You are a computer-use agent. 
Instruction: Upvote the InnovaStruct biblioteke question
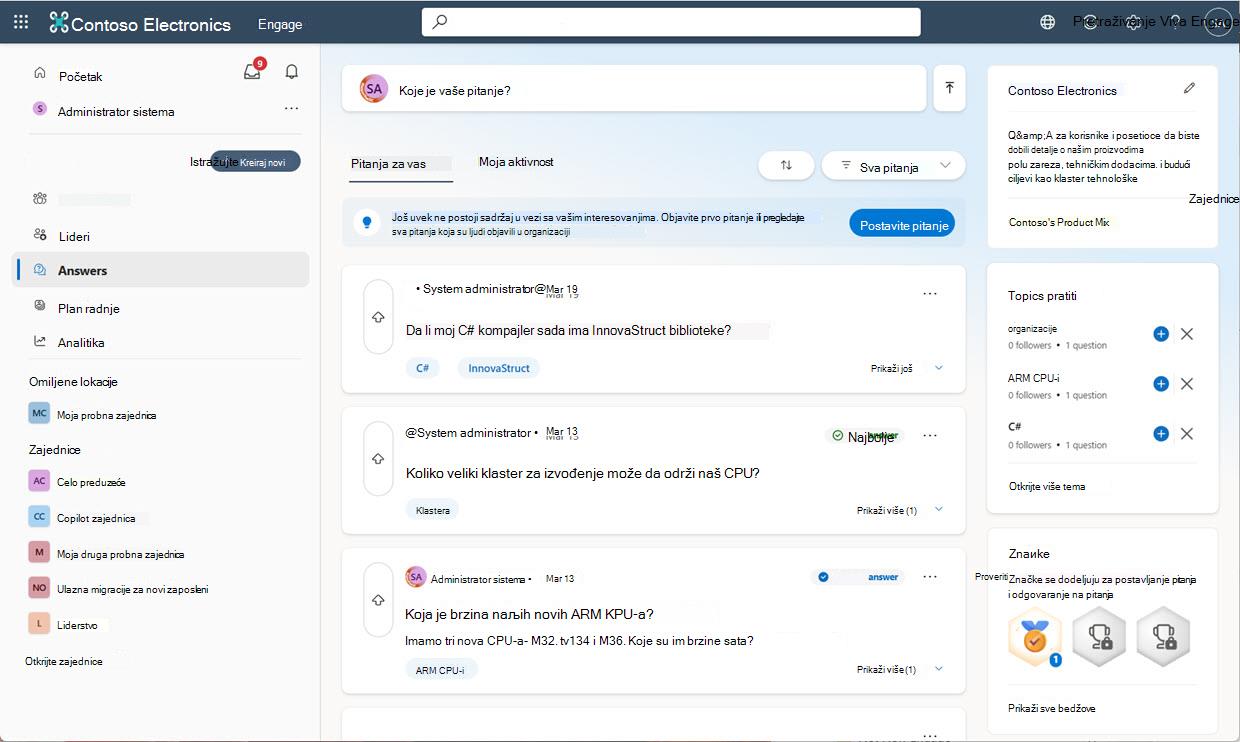coord(378,316)
